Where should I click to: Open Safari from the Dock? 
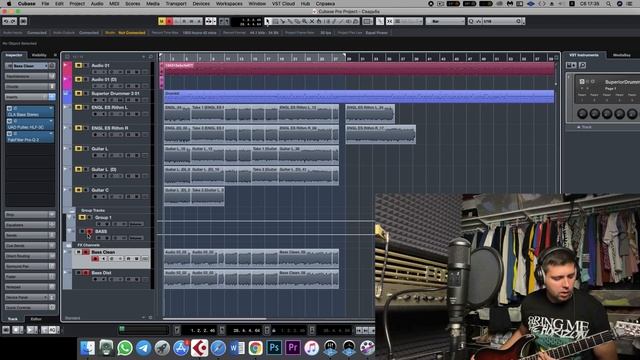coord(218,348)
